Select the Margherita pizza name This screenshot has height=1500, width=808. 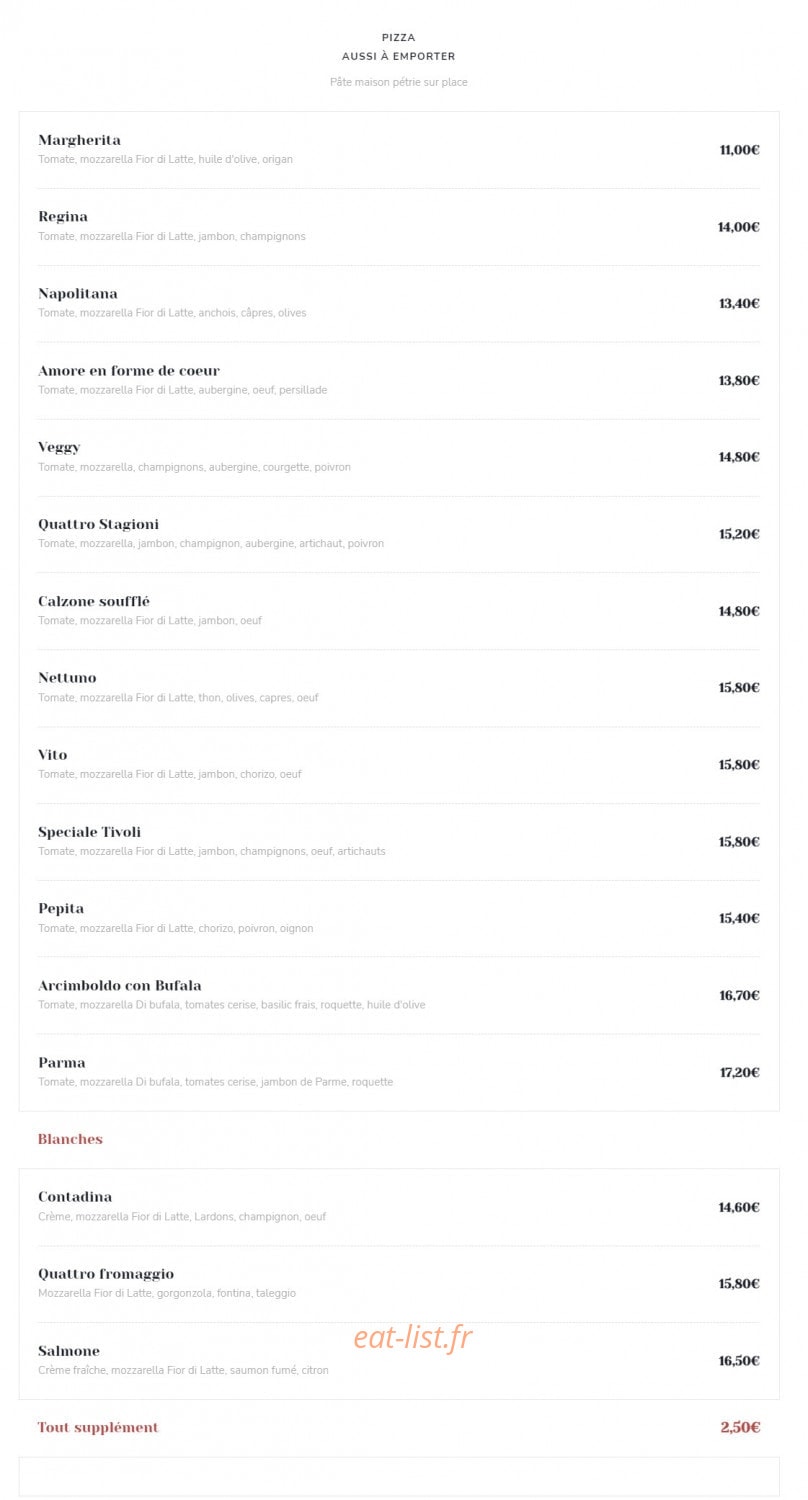(x=79, y=140)
